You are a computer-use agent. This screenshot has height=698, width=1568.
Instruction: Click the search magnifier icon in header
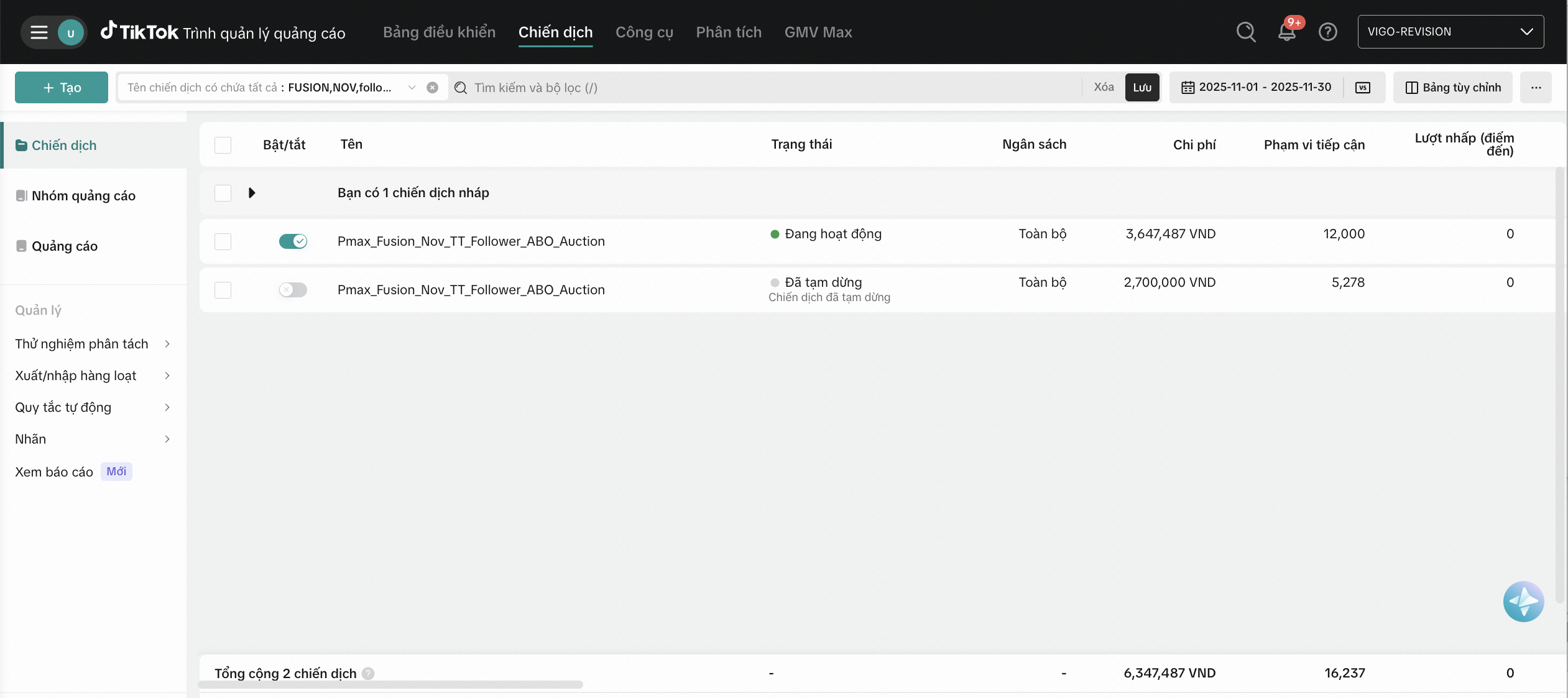pos(1246,32)
